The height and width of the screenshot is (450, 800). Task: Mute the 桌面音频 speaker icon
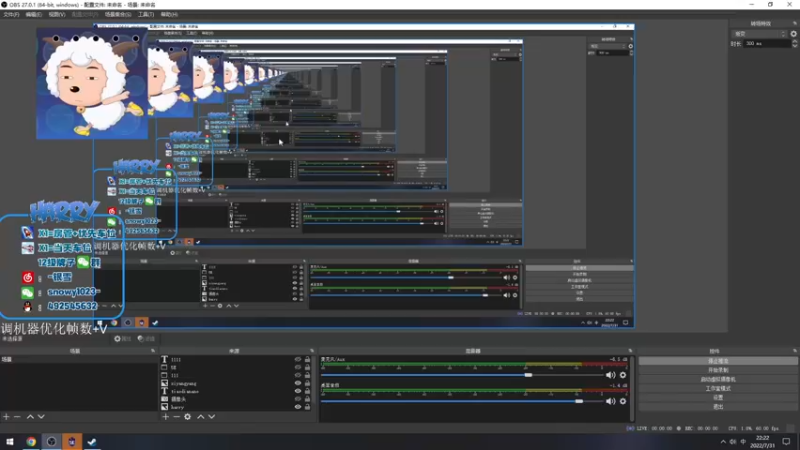(610, 402)
